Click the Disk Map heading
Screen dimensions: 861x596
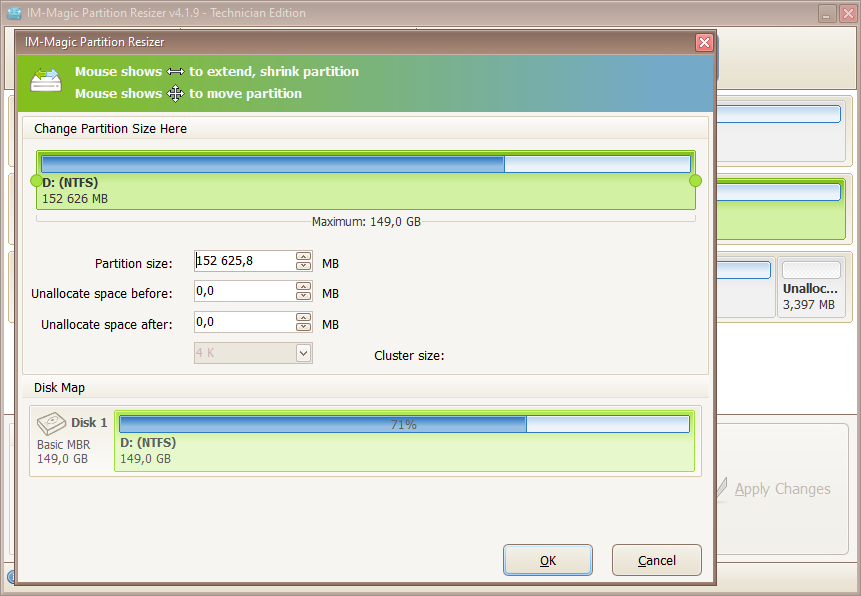pyautogui.click(x=59, y=388)
